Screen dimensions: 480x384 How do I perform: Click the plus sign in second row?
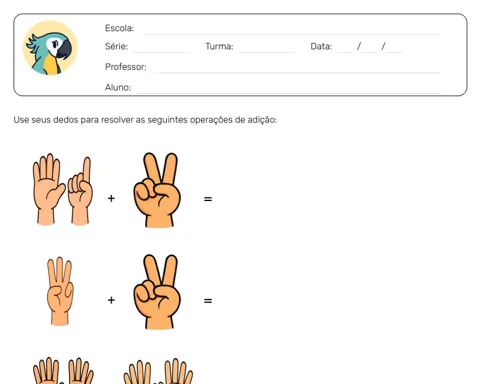tap(111, 300)
